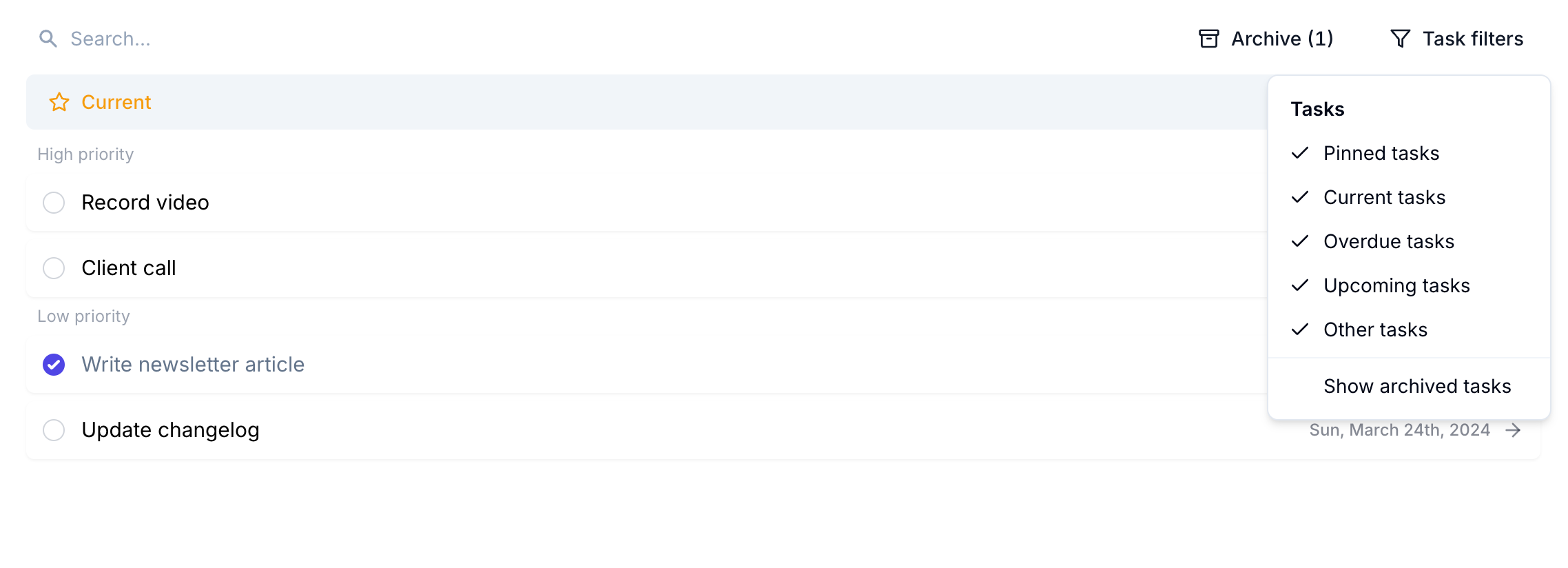Click the checkmark icon beside Overdue tasks

pos(1300,241)
